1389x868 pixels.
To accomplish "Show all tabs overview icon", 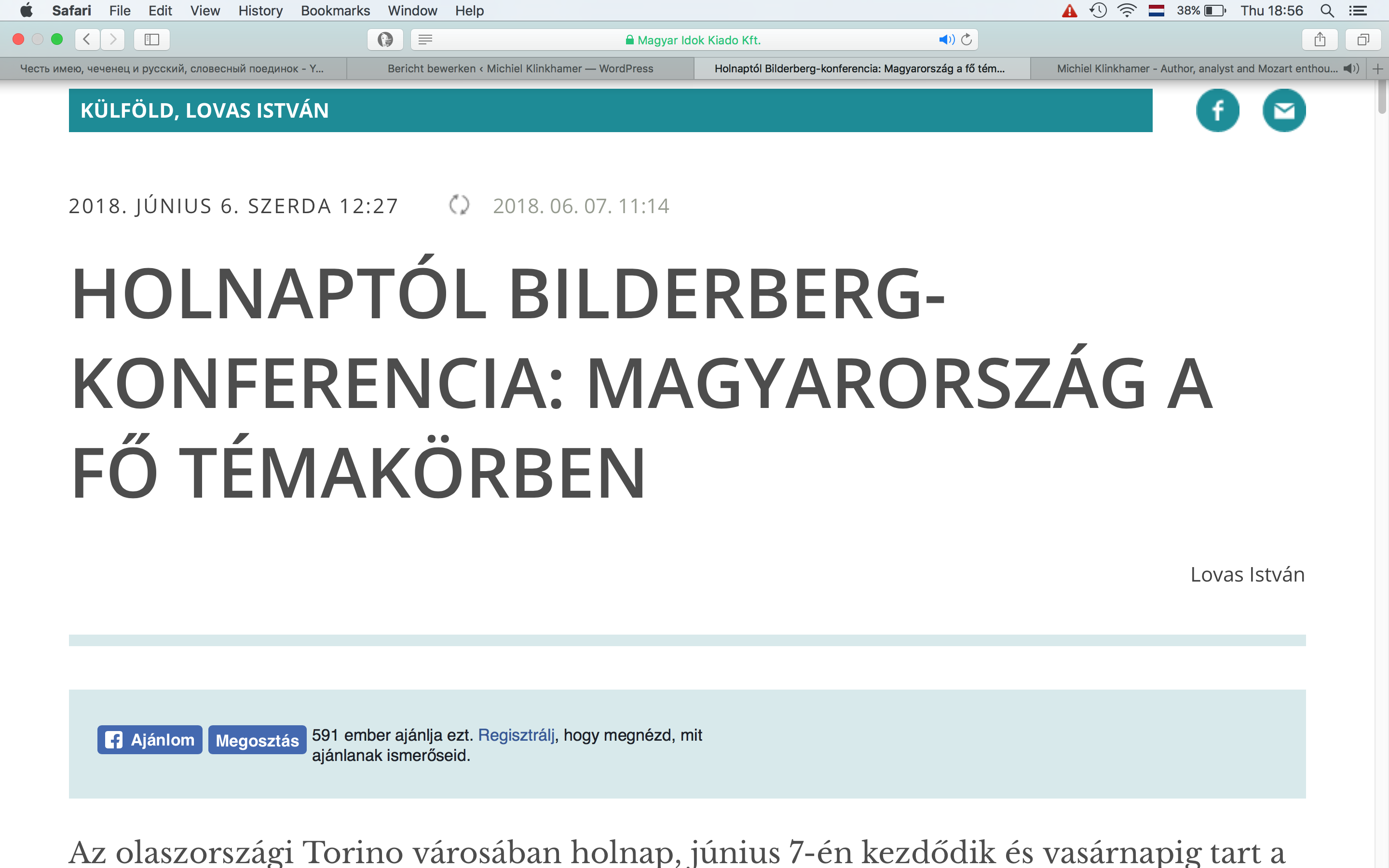I will coord(1363,40).
